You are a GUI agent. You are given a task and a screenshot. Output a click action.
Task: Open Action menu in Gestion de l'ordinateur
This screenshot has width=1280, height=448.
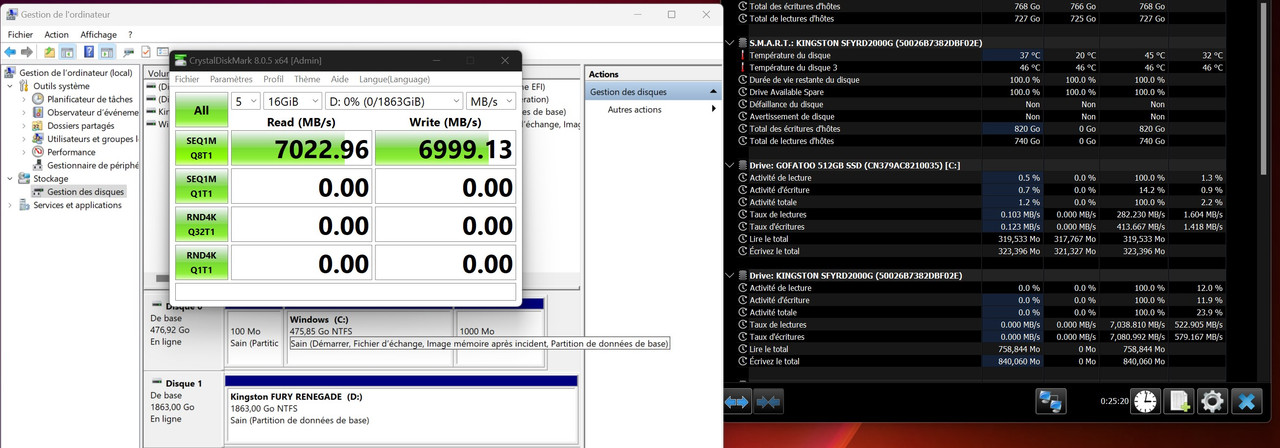click(57, 34)
